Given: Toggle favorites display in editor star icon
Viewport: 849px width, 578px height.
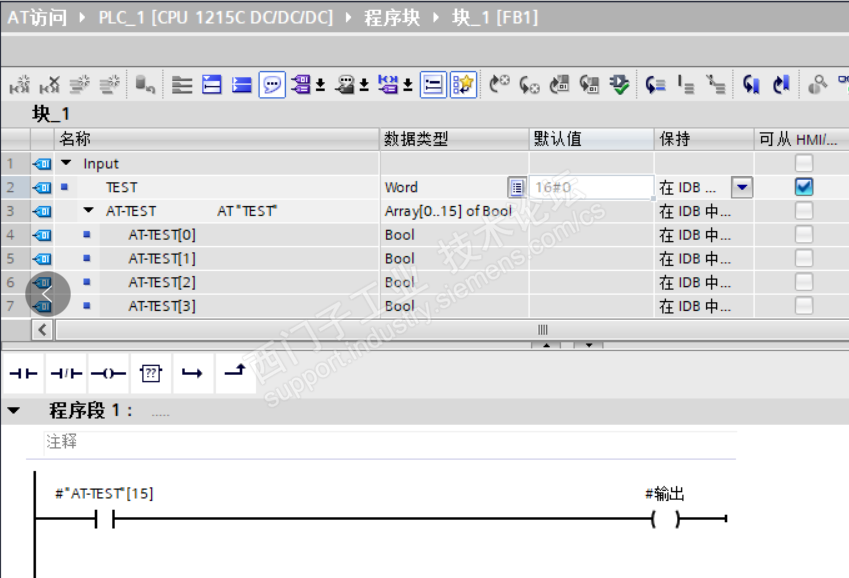Looking at the screenshot, I should (463, 85).
